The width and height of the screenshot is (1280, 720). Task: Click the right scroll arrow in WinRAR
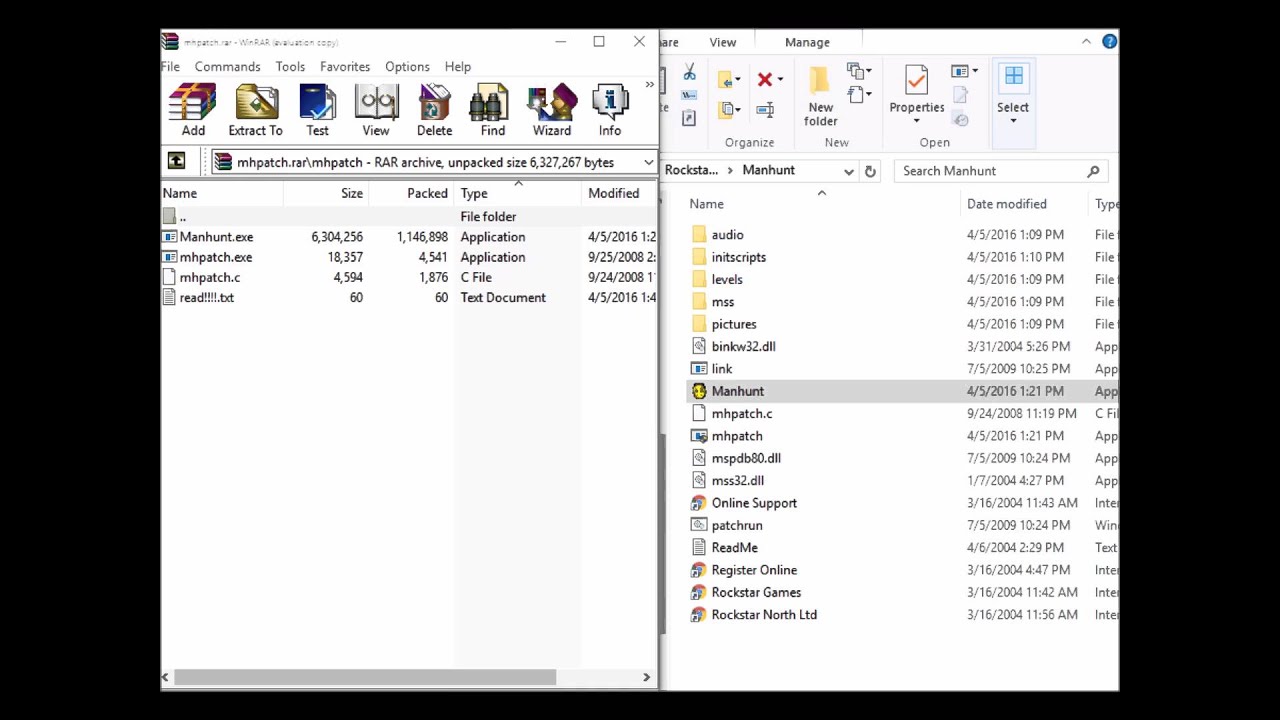[646, 677]
